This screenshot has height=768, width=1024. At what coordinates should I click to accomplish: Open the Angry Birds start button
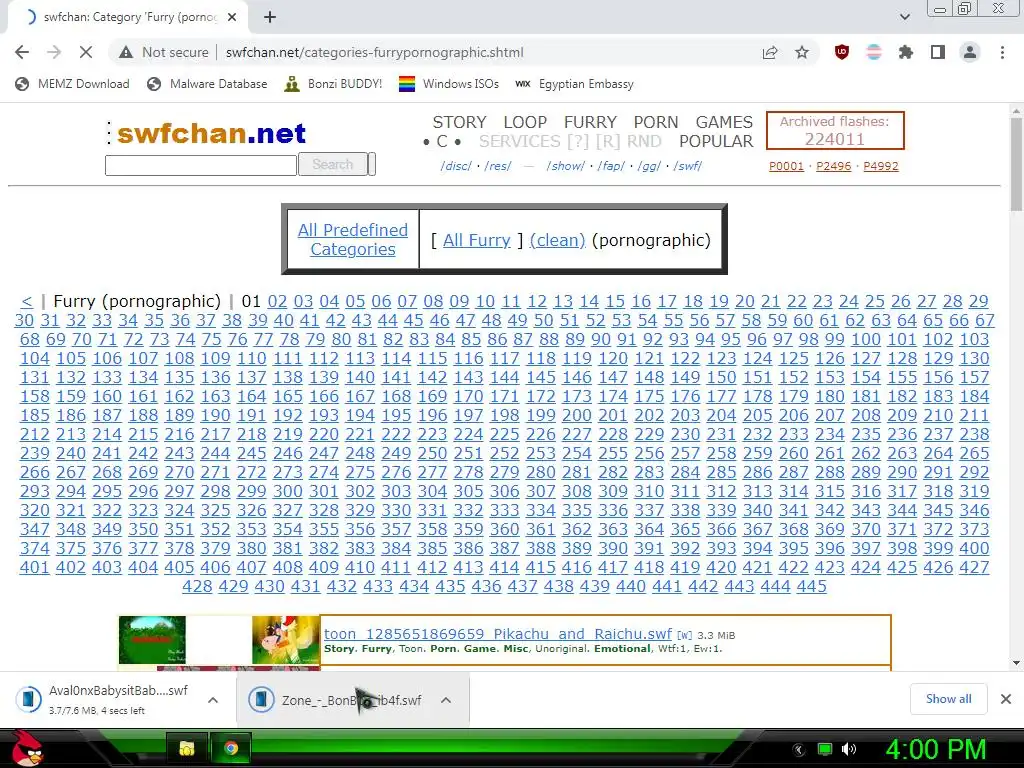pos(25,748)
